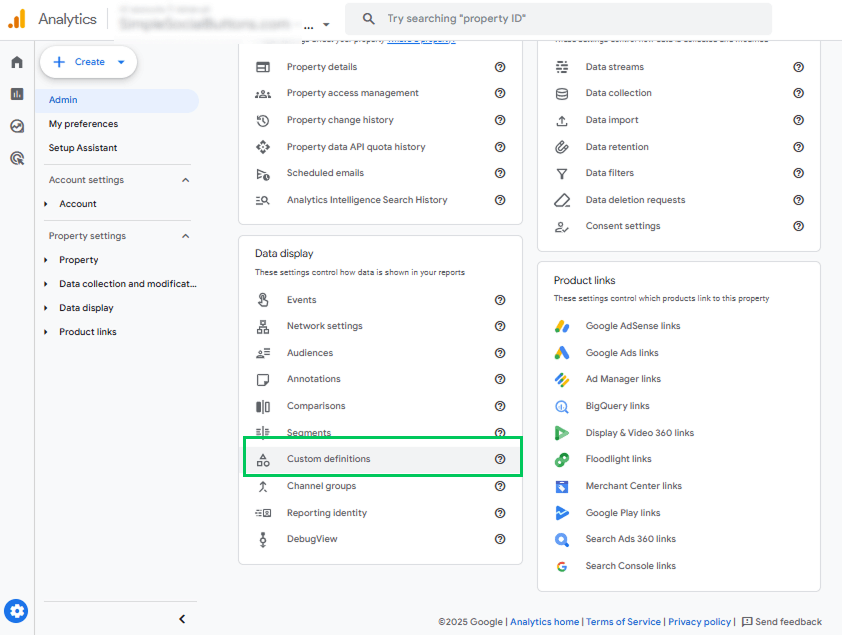Click help icon next to Audiences
The height and width of the screenshot is (635, 842).
[500, 353]
